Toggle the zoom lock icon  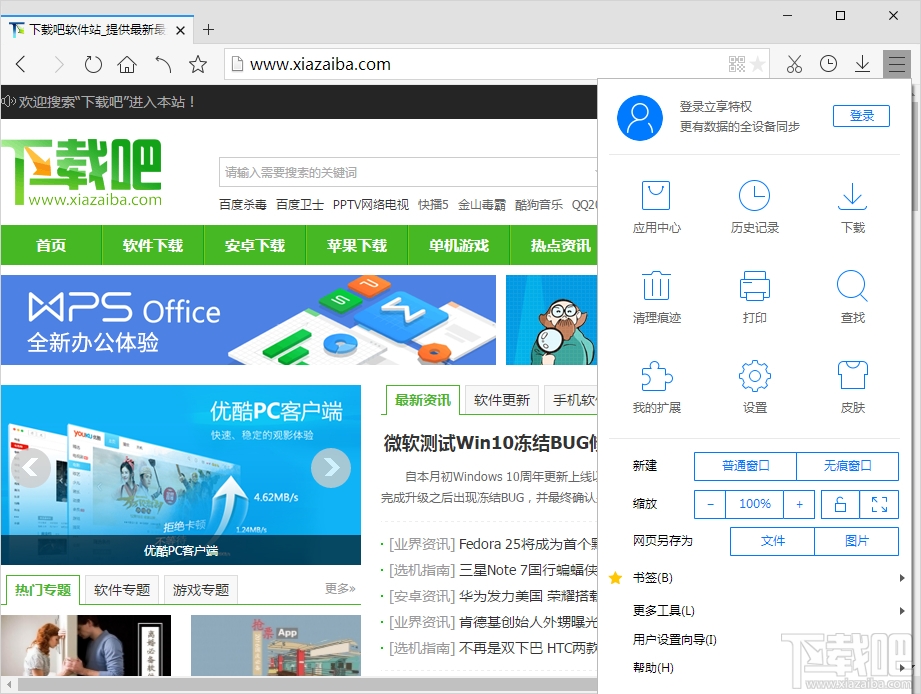[x=839, y=504]
